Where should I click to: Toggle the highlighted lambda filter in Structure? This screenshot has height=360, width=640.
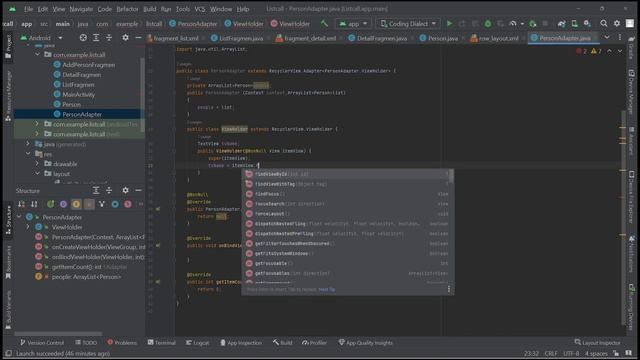coord(89,204)
